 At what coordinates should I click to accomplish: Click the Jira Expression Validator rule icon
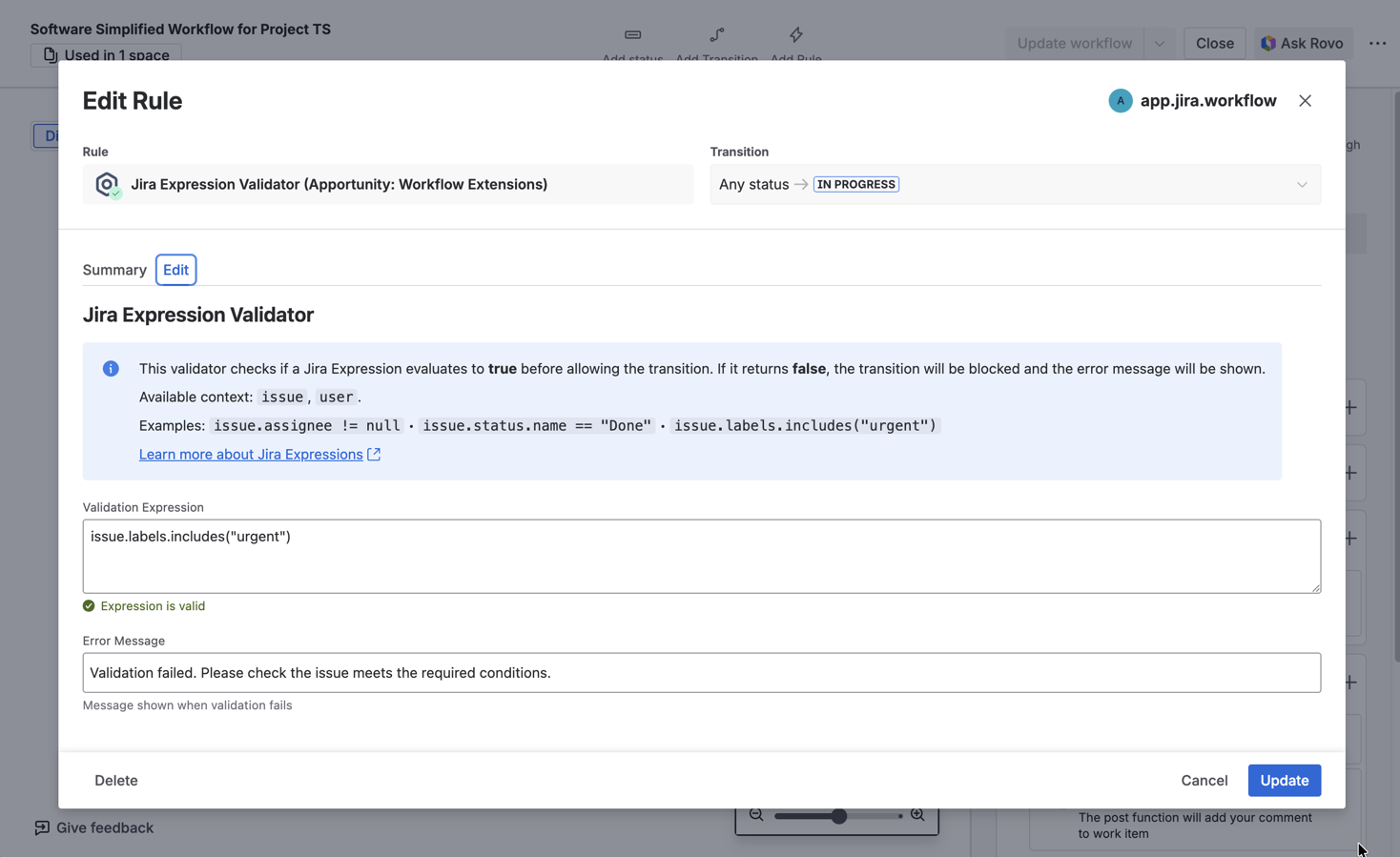click(107, 184)
